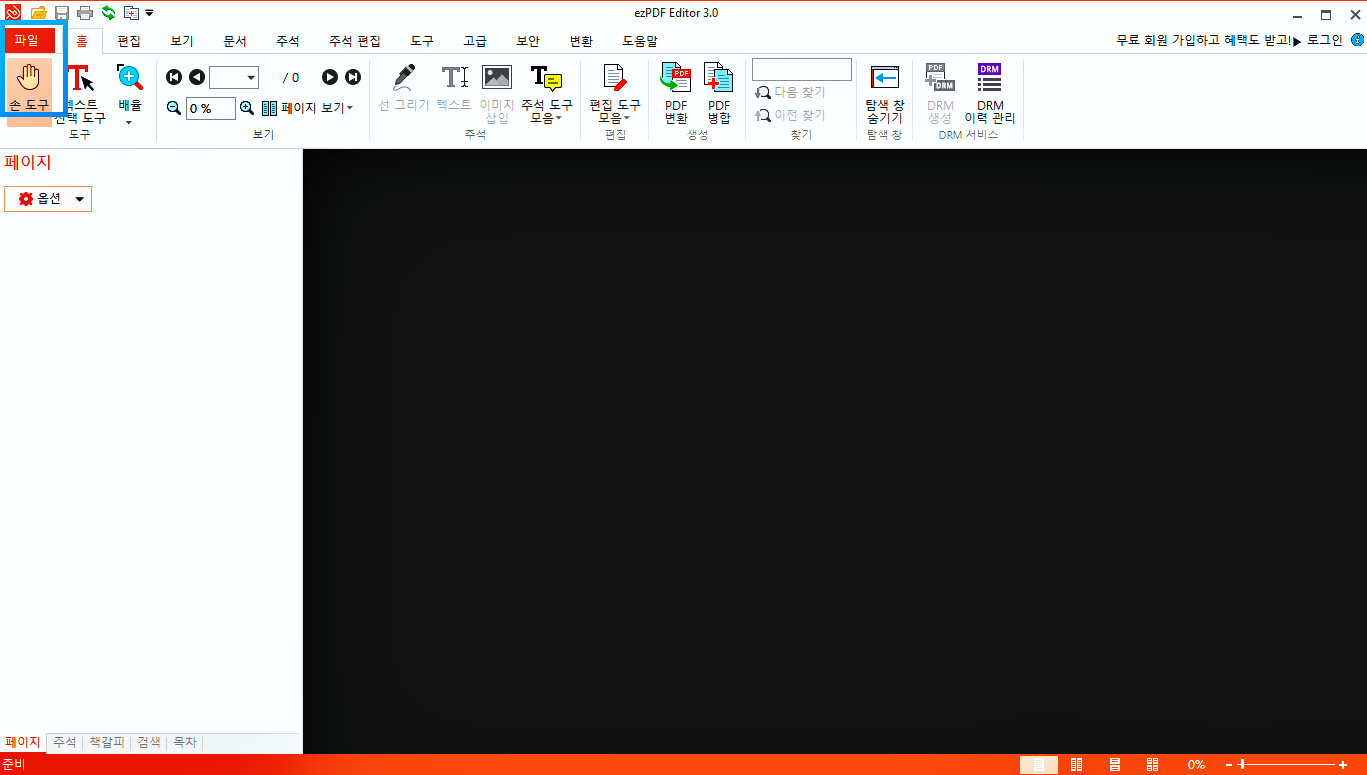Open DRM 이력 관리
This screenshot has width=1367, height=775.
(x=989, y=93)
